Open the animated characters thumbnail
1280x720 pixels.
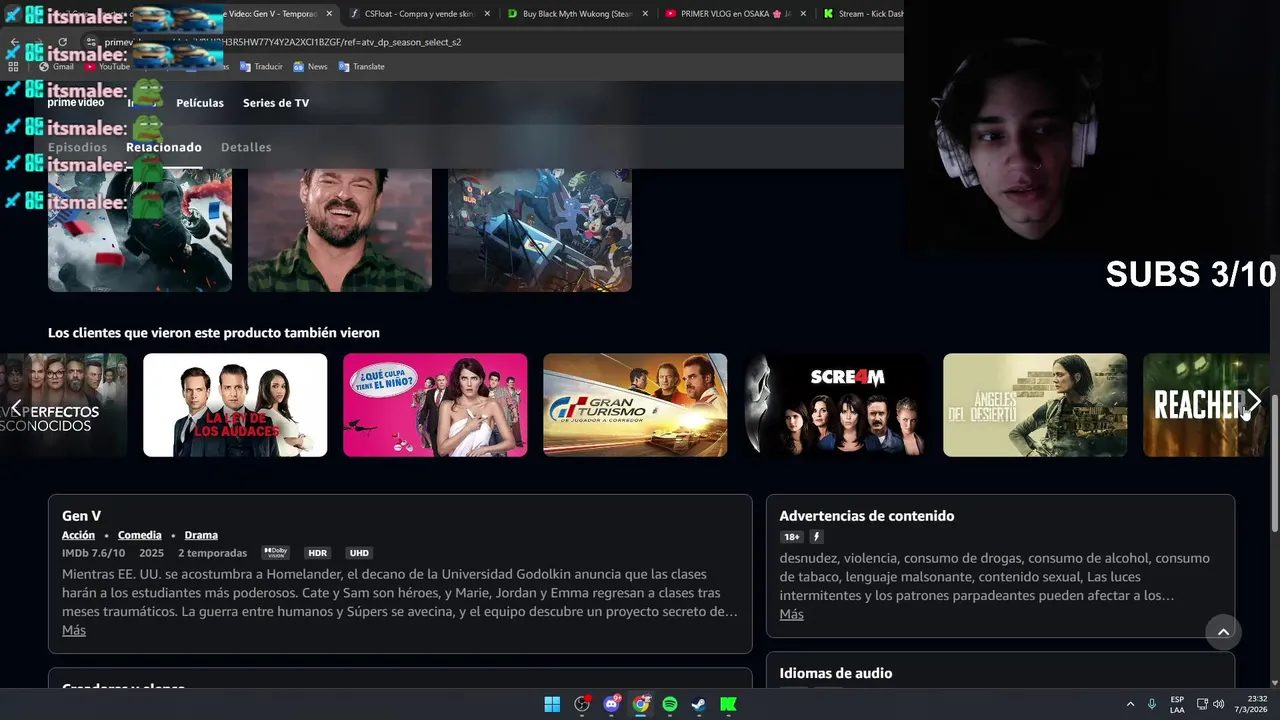tap(540, 230)
